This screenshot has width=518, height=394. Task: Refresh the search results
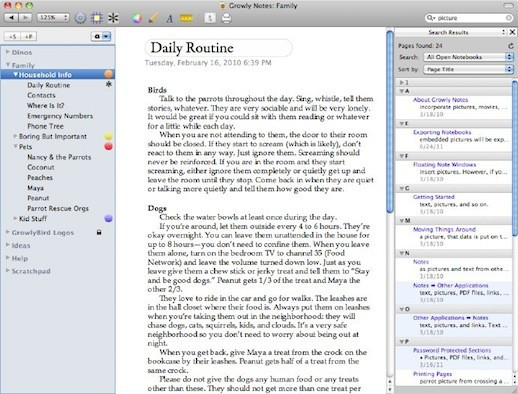(x=511, y=46)
